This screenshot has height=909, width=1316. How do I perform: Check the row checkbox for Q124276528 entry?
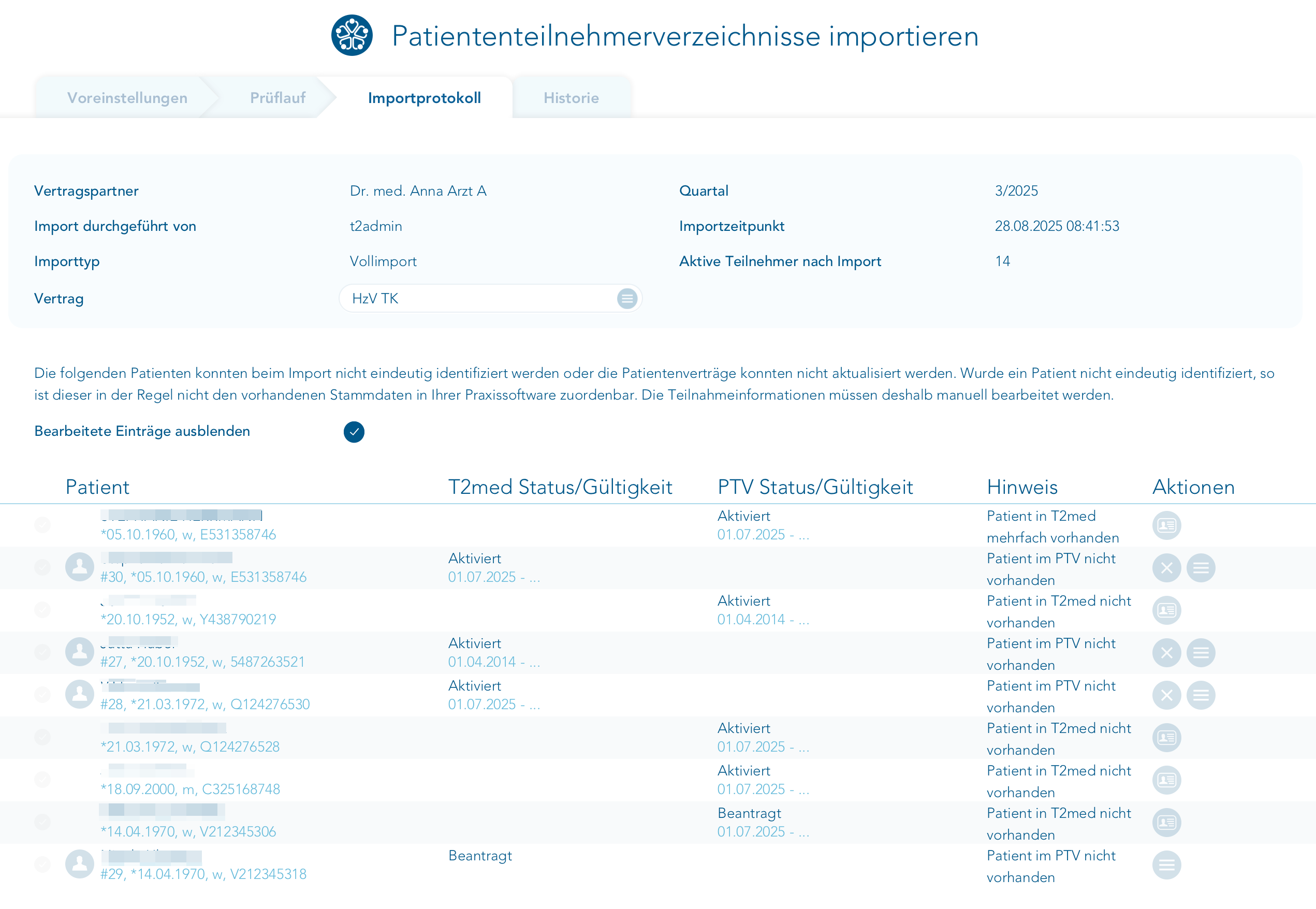[x=42, y=737]
